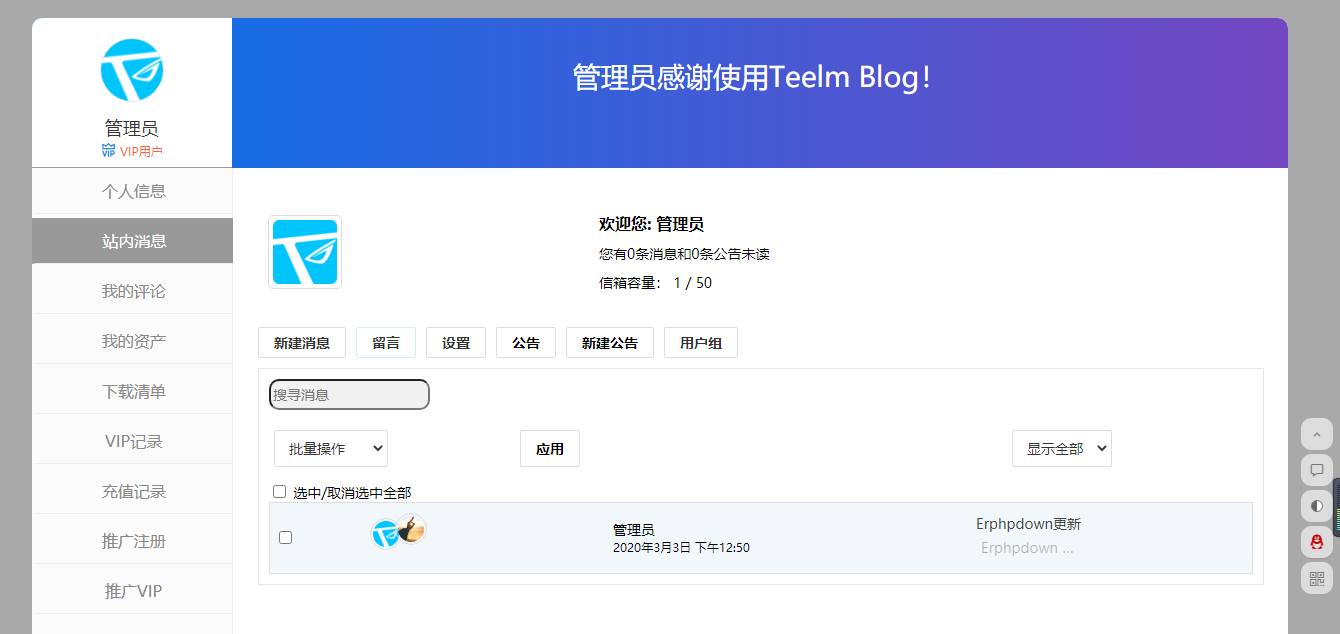Click the VIP badge icon under 管理员
This screenshot has height=634, width=1340.
[108, 151]
